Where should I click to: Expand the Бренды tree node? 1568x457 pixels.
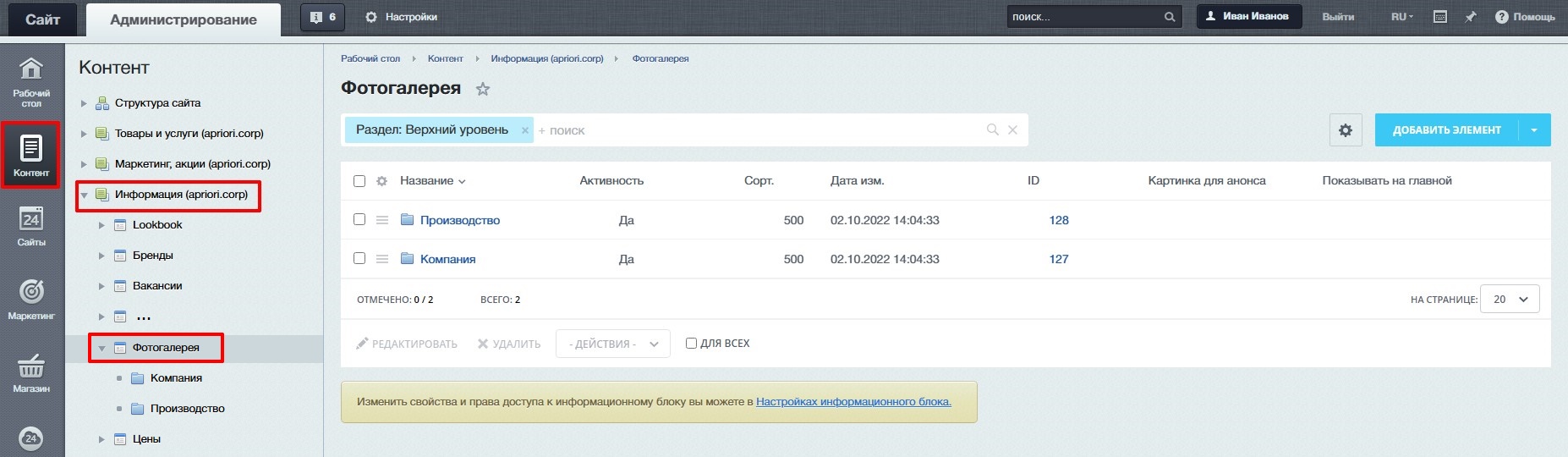(x=101, y=256)
